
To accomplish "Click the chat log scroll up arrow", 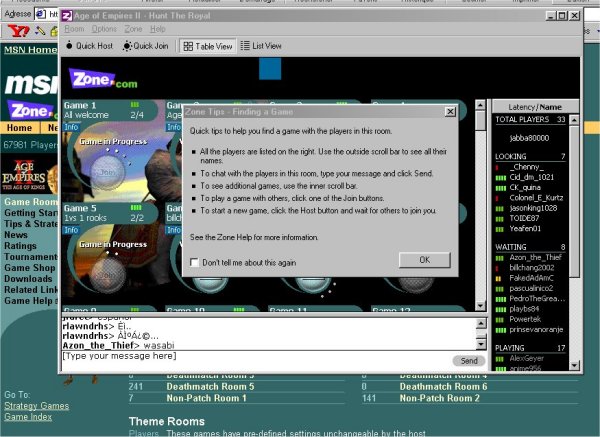I will click(481, 324).
